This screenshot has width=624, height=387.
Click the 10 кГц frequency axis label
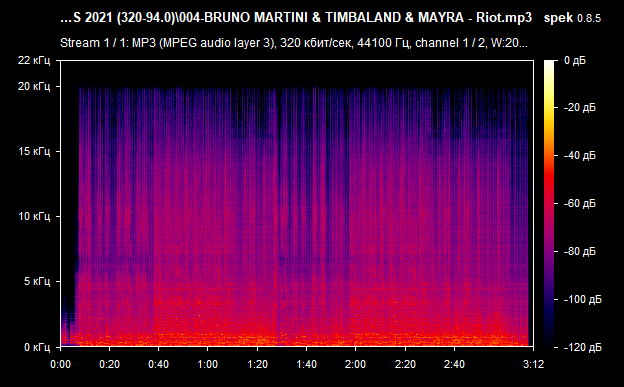34,216
